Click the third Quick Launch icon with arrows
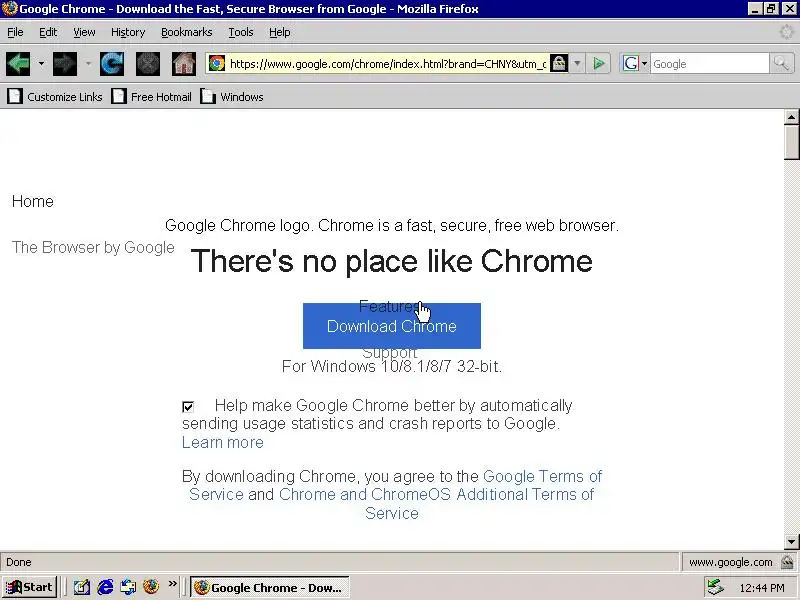 [x=128, y=587]
